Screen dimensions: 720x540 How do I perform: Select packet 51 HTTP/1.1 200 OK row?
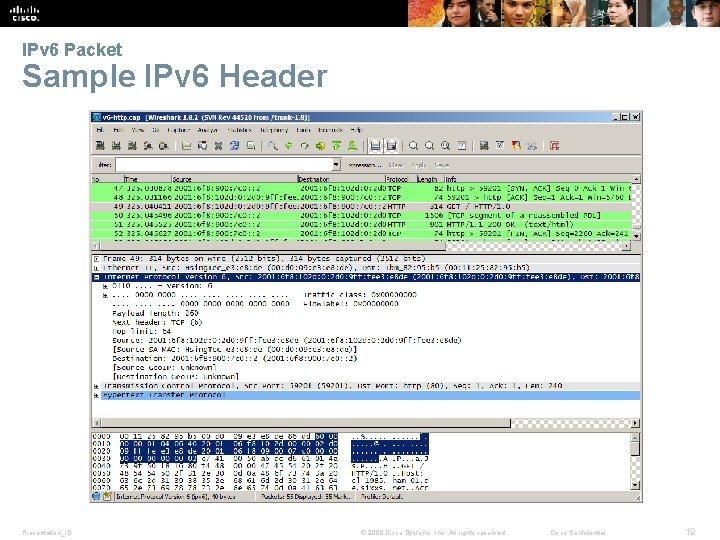[x=361, y=225]
